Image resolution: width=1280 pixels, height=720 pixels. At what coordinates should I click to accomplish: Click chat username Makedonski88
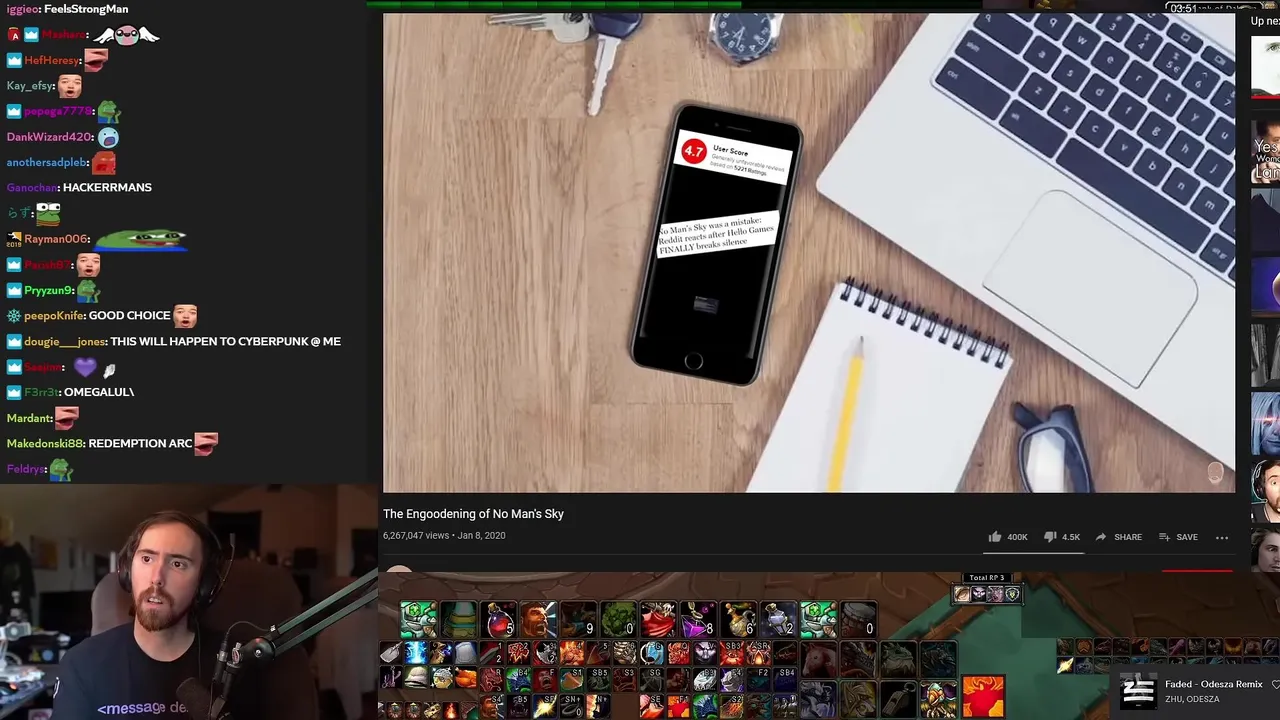45,444
